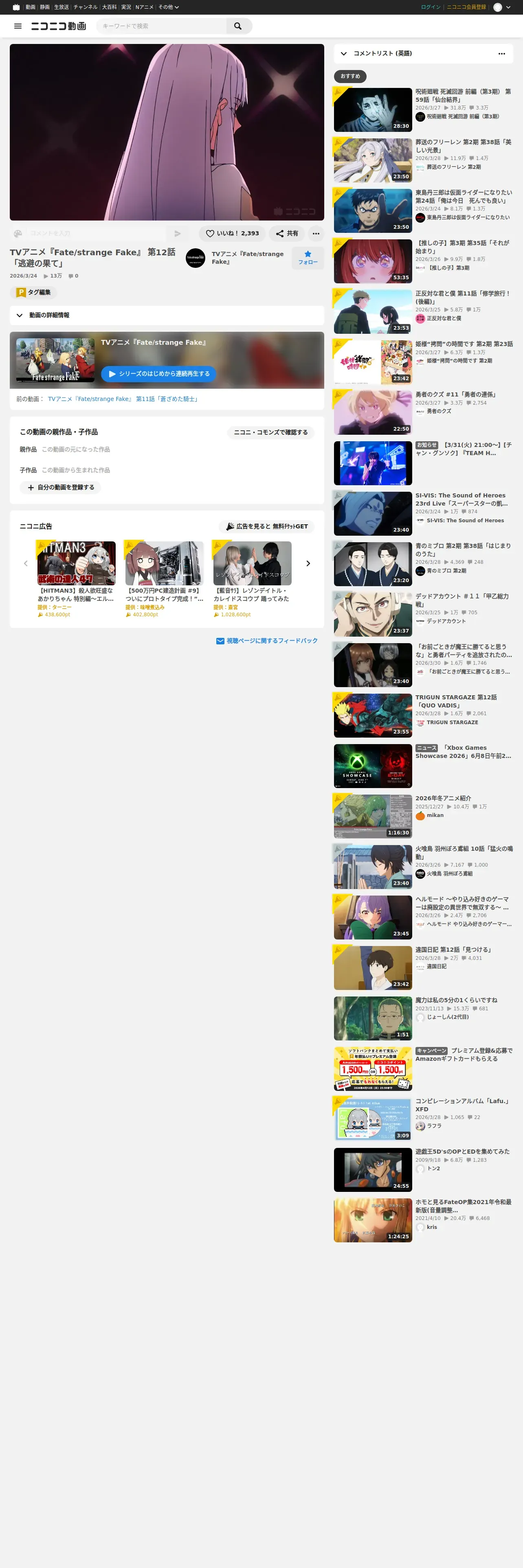Click 青のミブロ 第2期 channel icon

point(420,571)
